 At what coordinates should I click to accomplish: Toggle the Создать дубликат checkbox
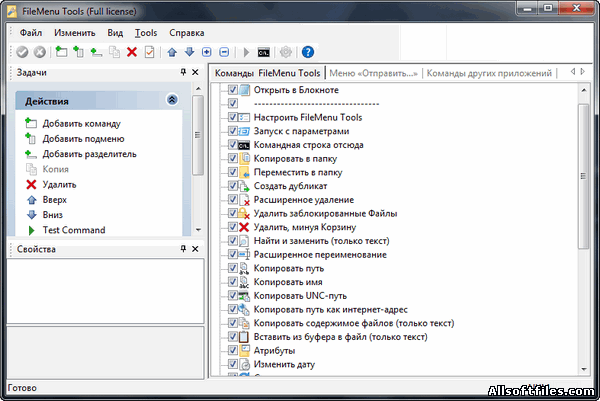pos(233,186)
